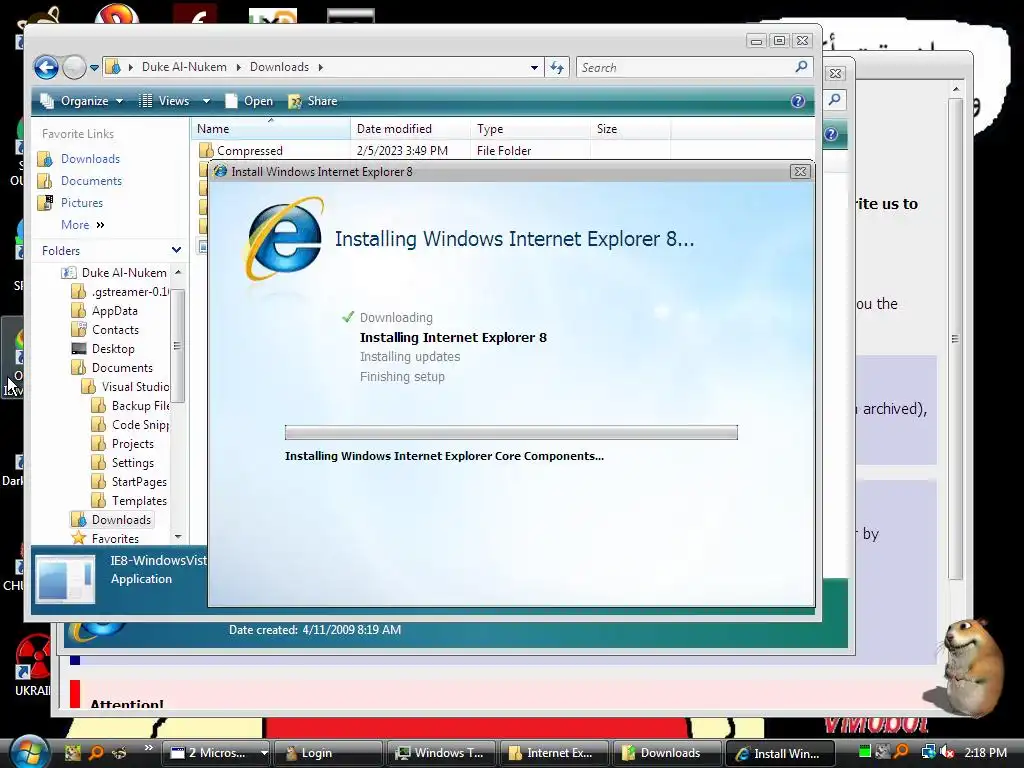
Task: Sort by the Type column header
Action: pos(530,129)
